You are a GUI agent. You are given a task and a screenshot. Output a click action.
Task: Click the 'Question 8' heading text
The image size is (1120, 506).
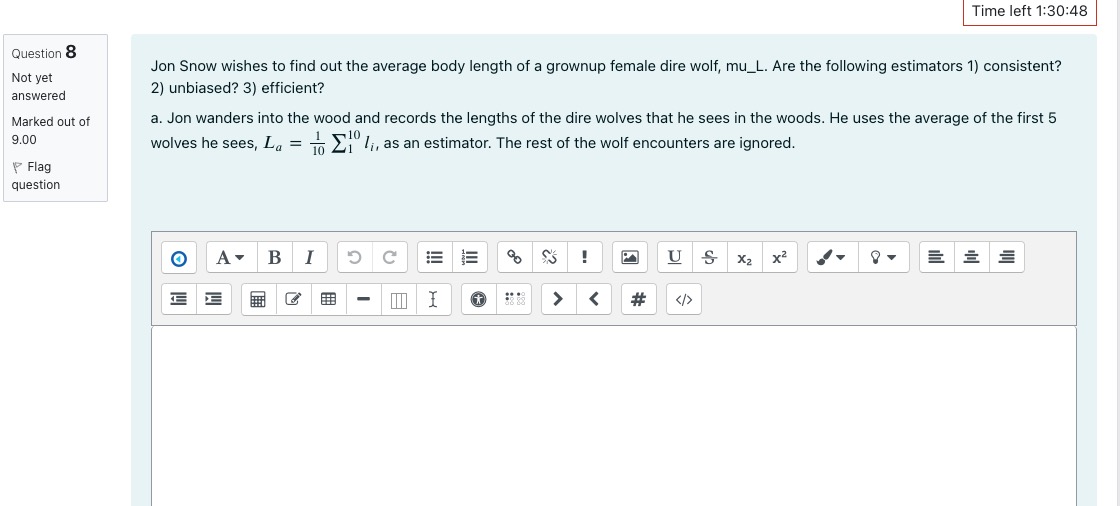coord(44,52)
